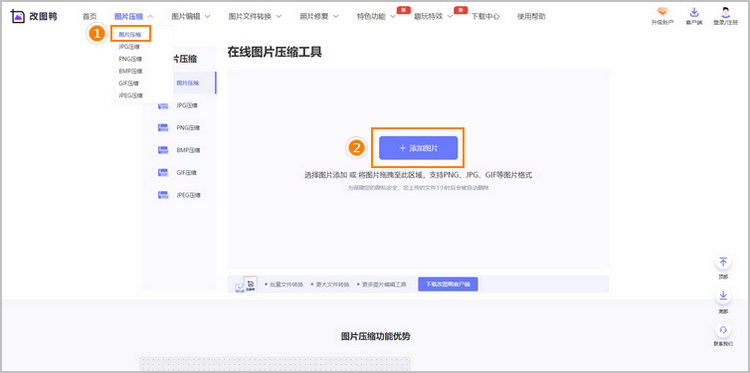Image resolution: width=750 pixels, height=373 pixels.
Task: Open 使用帮助 in the top navigation
Action: [531, 16]
